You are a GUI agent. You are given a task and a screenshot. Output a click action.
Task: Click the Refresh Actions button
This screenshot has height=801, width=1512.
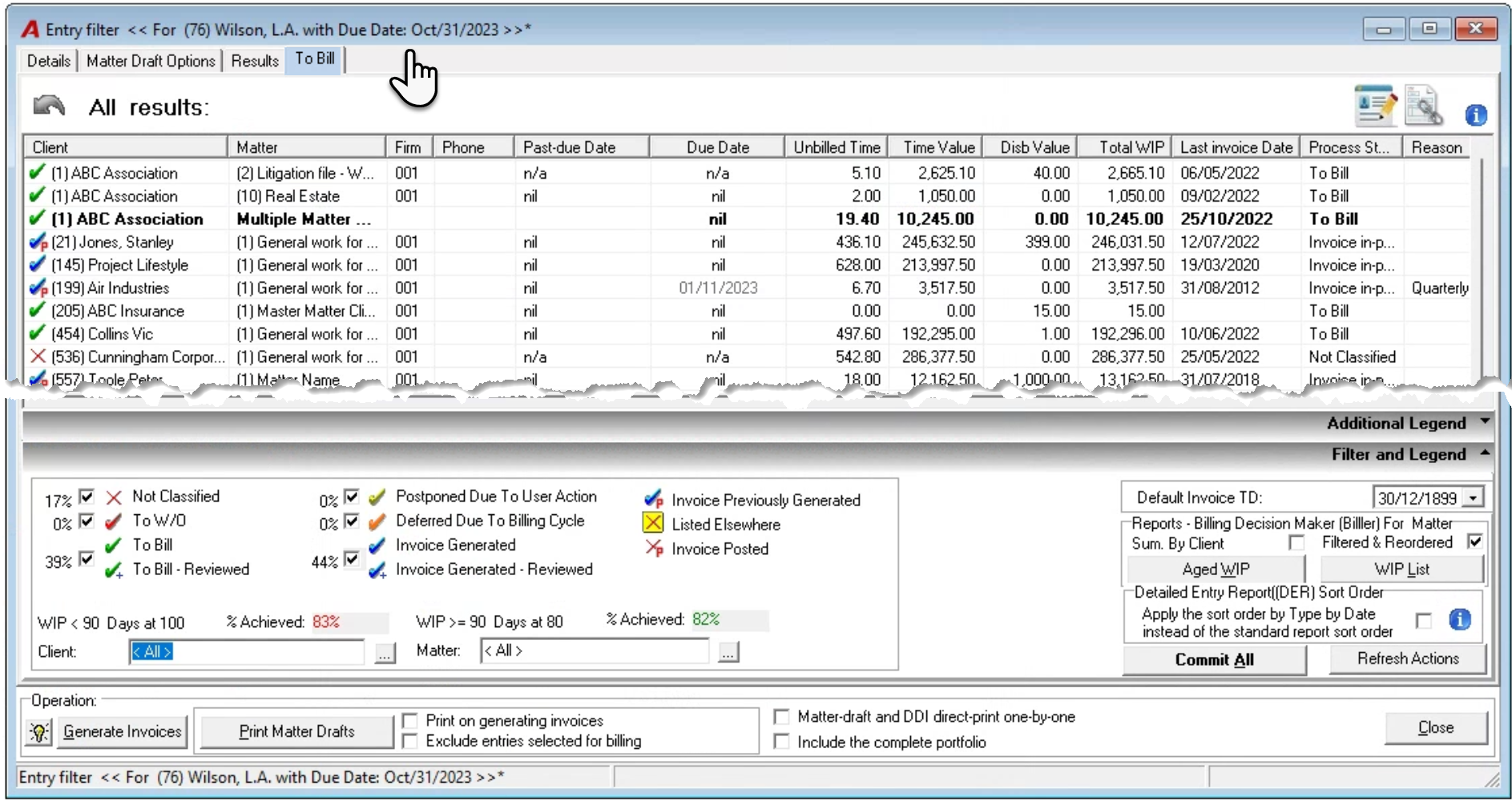click(x=1408, y=658)
